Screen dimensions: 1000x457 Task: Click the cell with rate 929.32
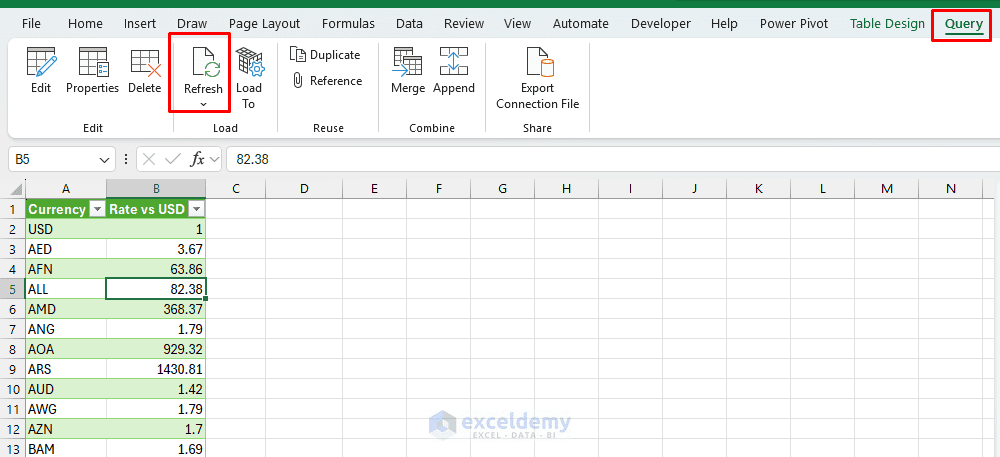(156, 349)
